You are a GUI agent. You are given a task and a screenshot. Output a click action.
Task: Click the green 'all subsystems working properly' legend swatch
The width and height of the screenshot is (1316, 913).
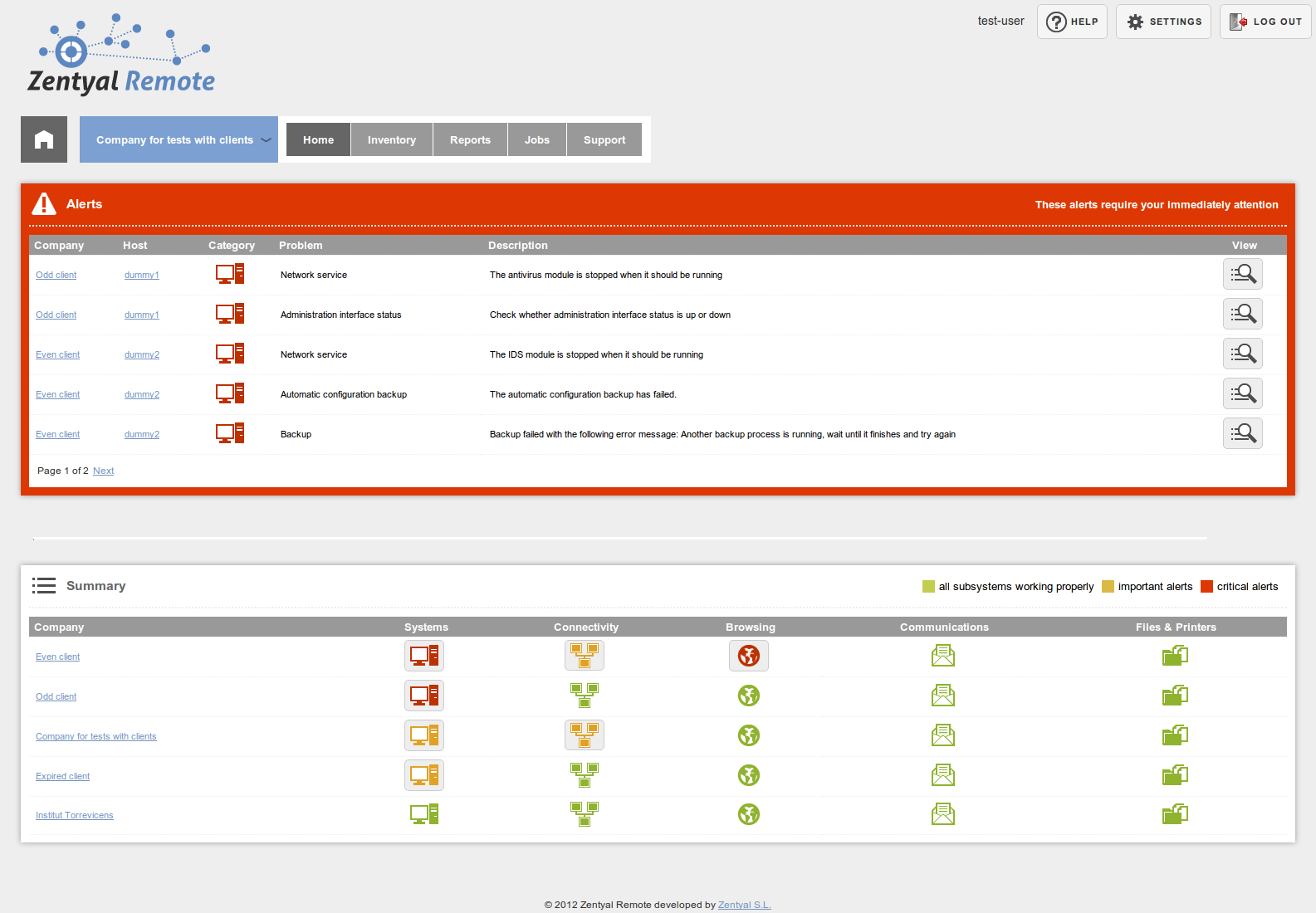[x=928, y=587]
